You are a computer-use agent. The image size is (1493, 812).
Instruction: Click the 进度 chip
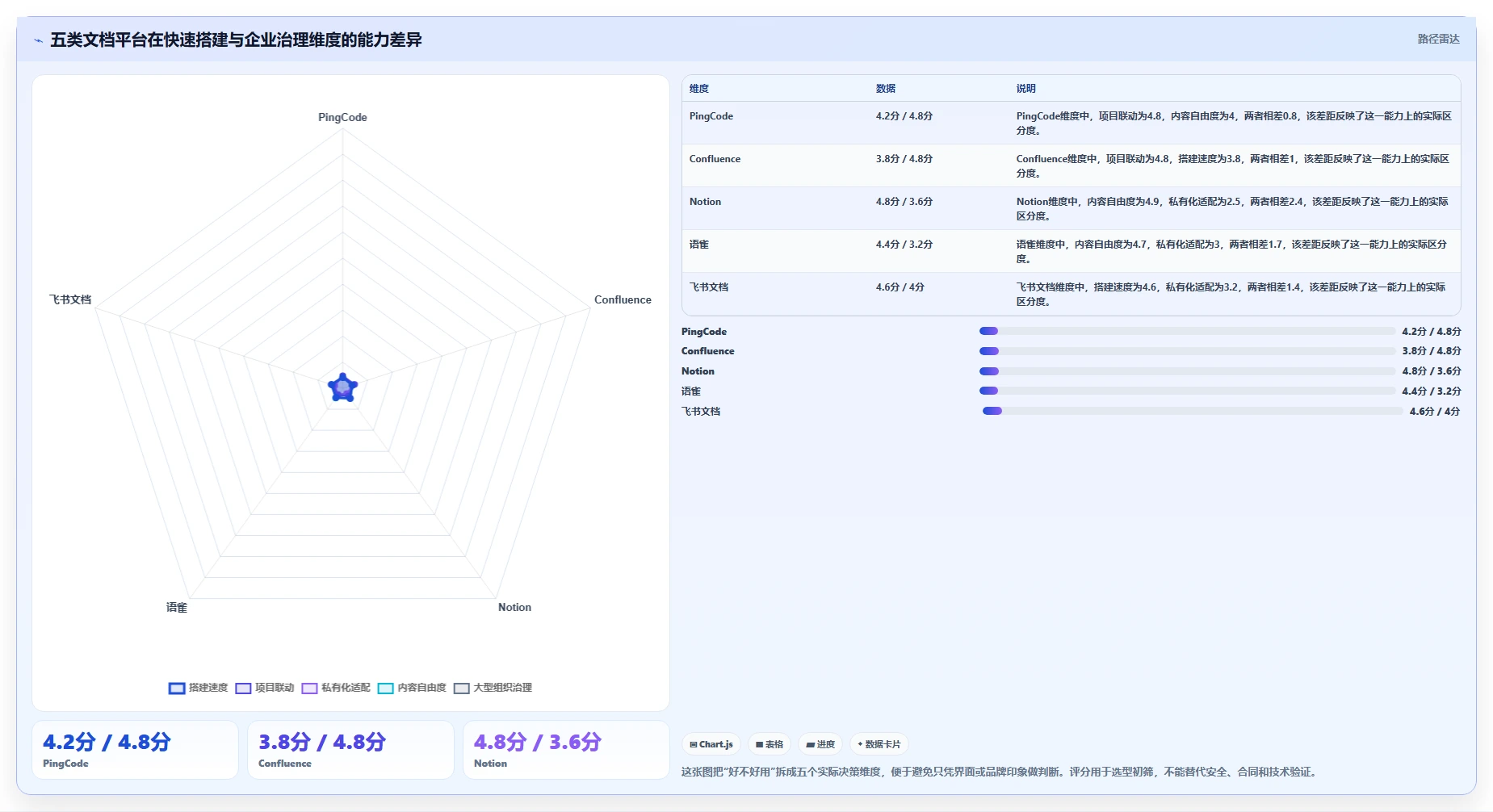(820, 744)
